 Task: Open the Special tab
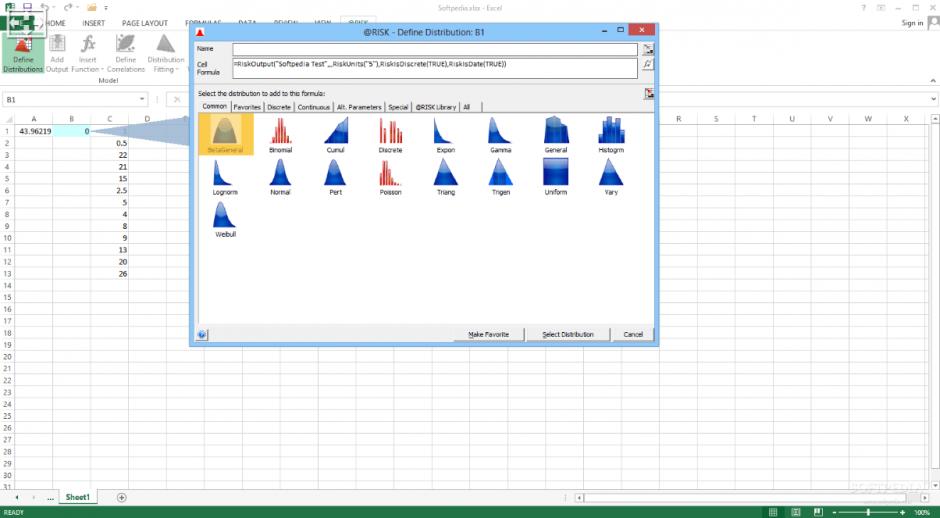pyautogui.click(x=398, y=107)
